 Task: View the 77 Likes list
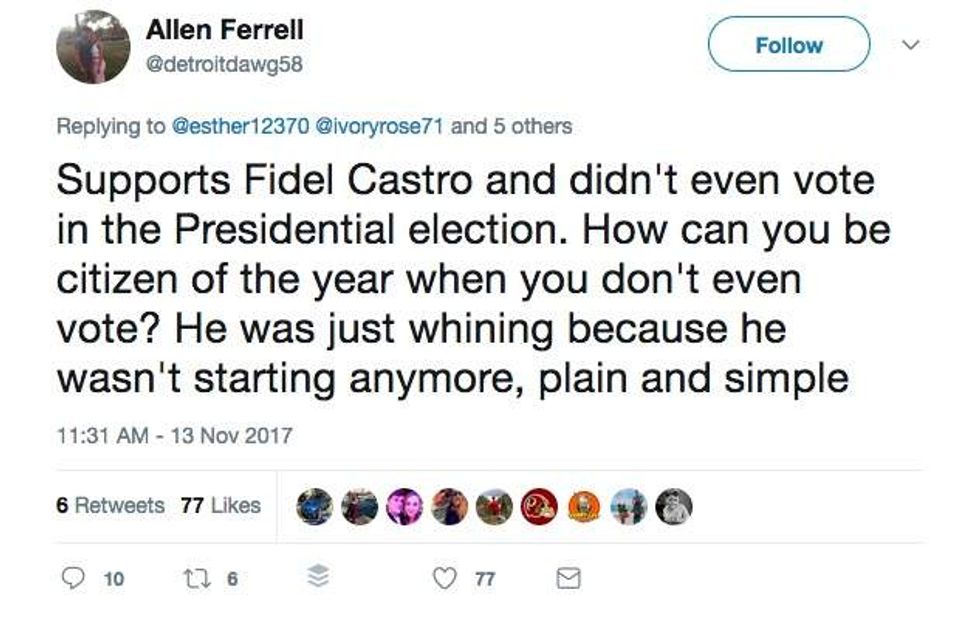click(x=220, y=505)
